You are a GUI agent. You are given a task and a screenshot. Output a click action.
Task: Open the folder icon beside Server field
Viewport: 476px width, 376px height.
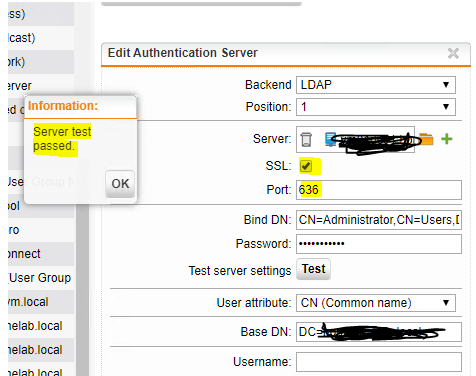[x=426, y=139]
